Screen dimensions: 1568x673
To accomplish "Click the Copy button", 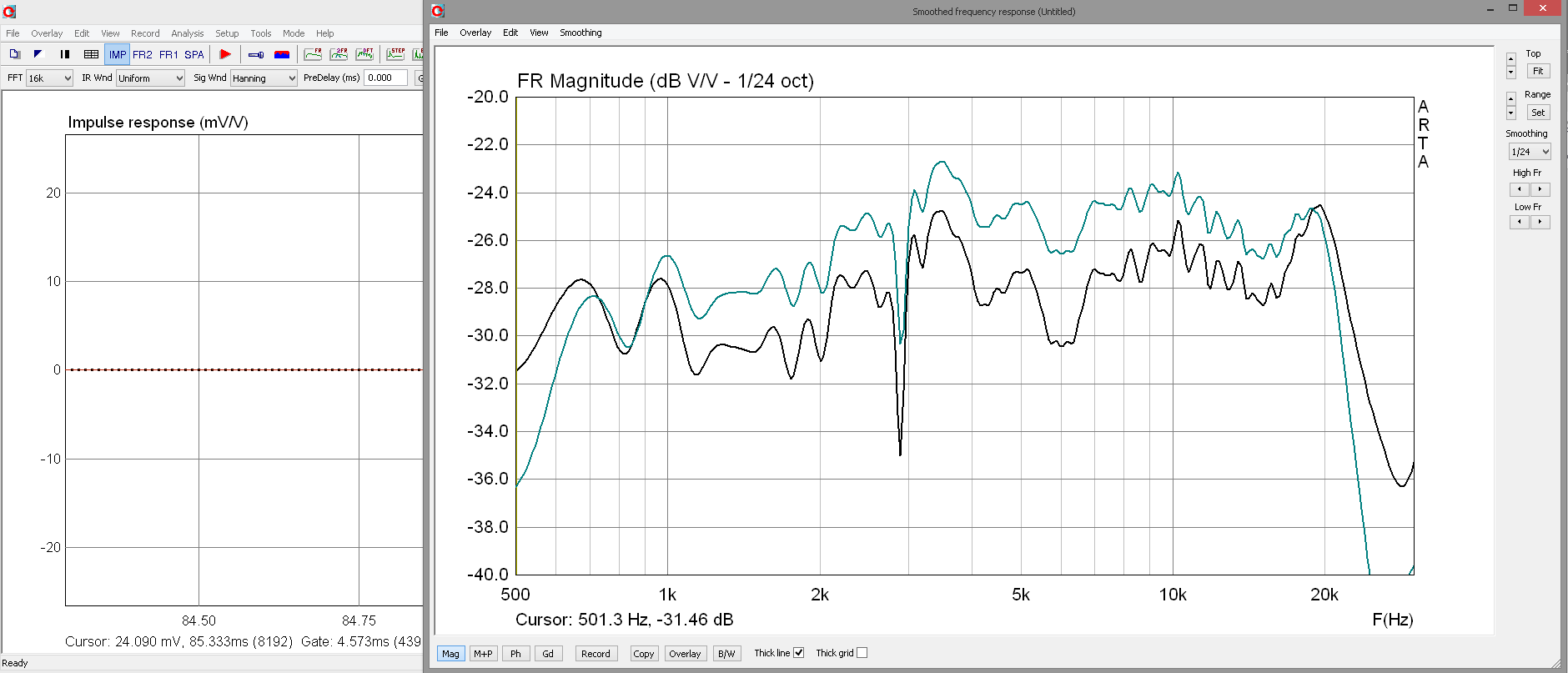I will pyautogui.click(x=644, y=654).
